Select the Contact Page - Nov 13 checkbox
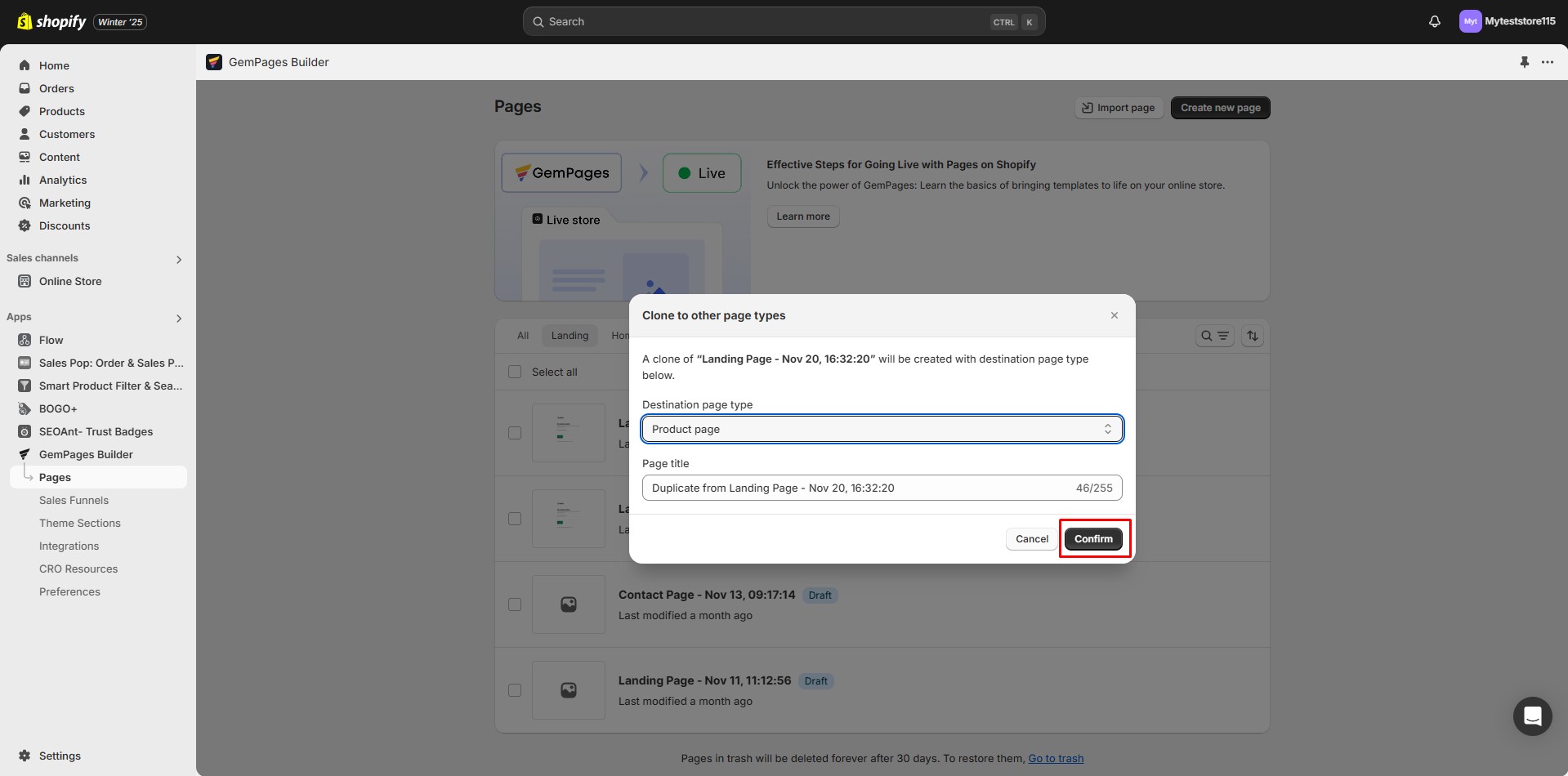 click(515, 604)
